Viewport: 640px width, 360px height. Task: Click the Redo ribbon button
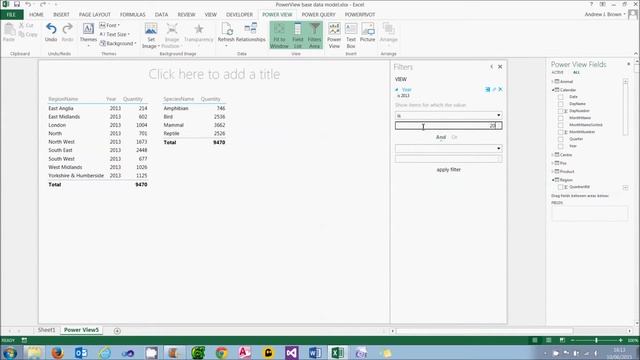67,32
